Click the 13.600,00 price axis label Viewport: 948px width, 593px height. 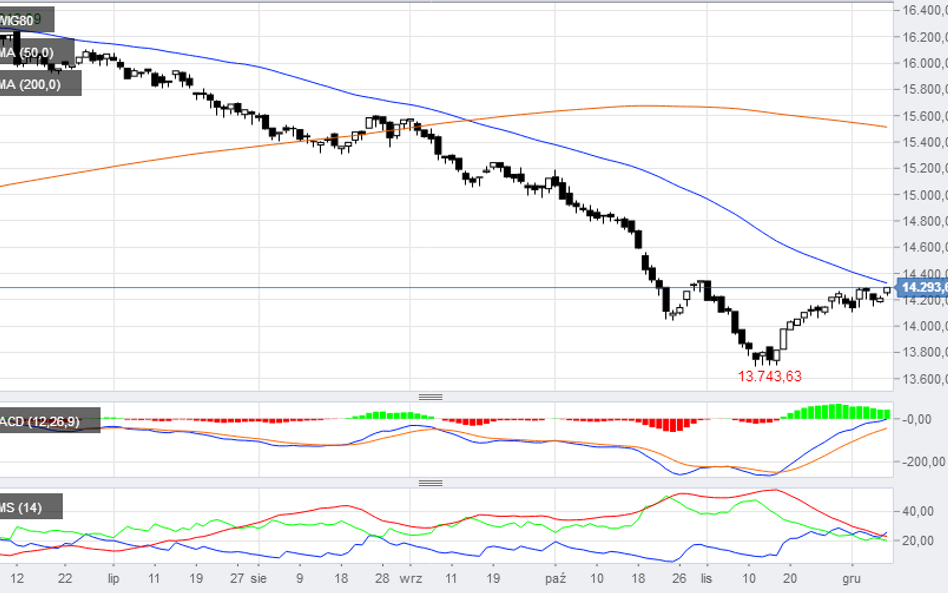[x=924, y=379]
